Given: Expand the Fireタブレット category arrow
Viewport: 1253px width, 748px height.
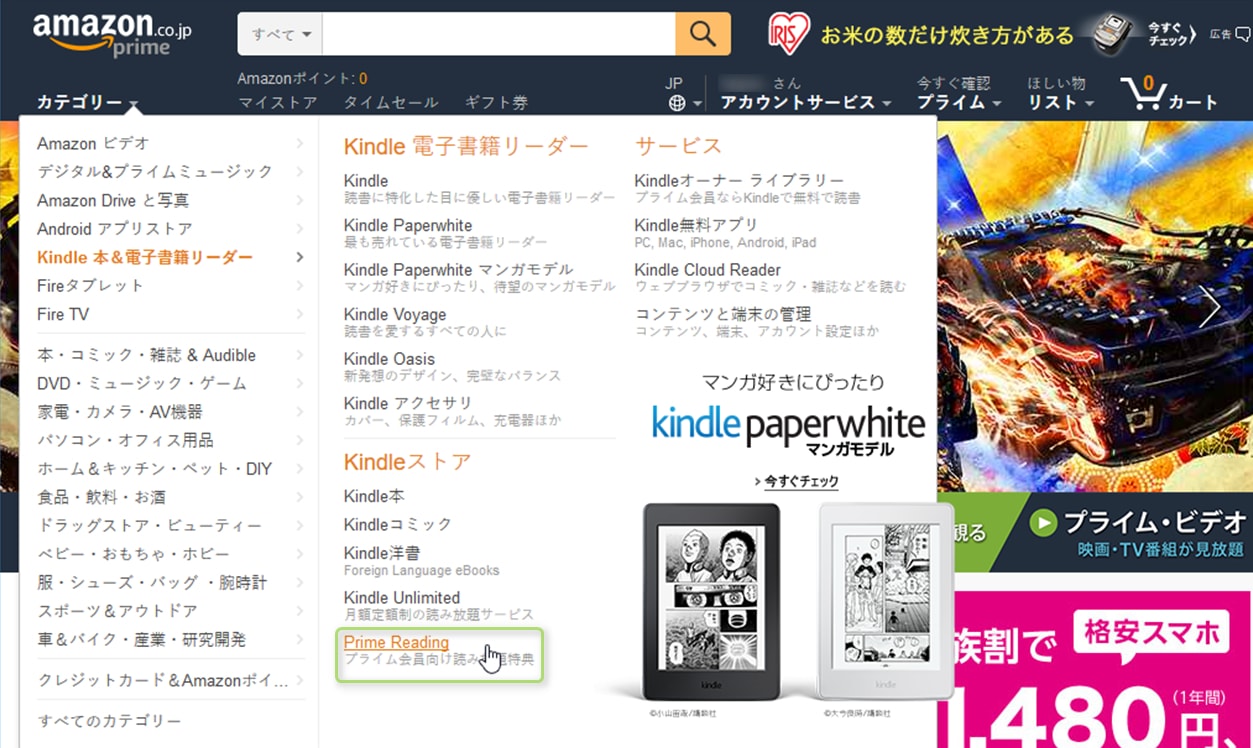Looking at the screenshot, I should tap(300, 285).
